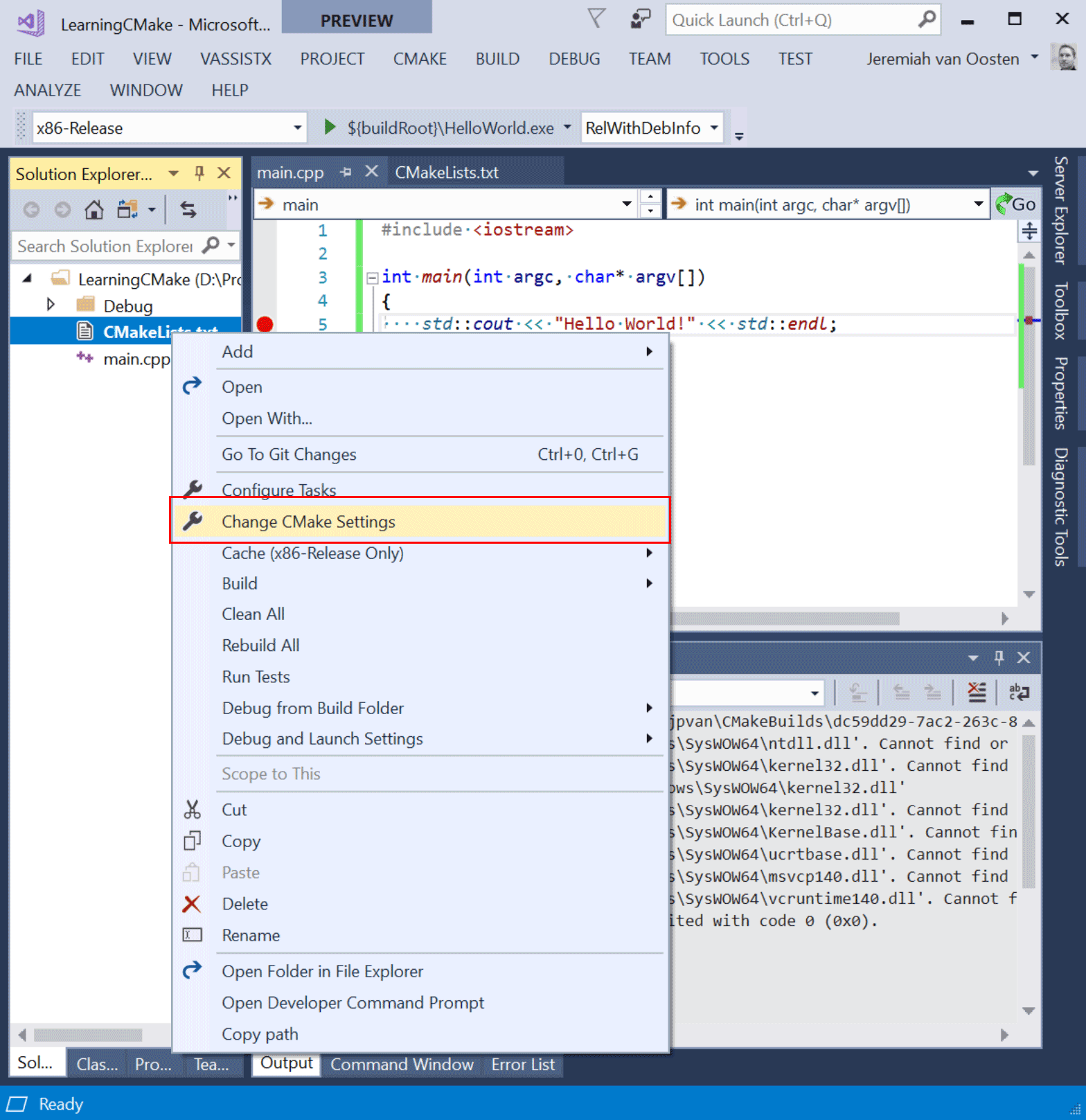
Task: Click the editor horizontal scrollbar thumb
Action: coord(785,618)
